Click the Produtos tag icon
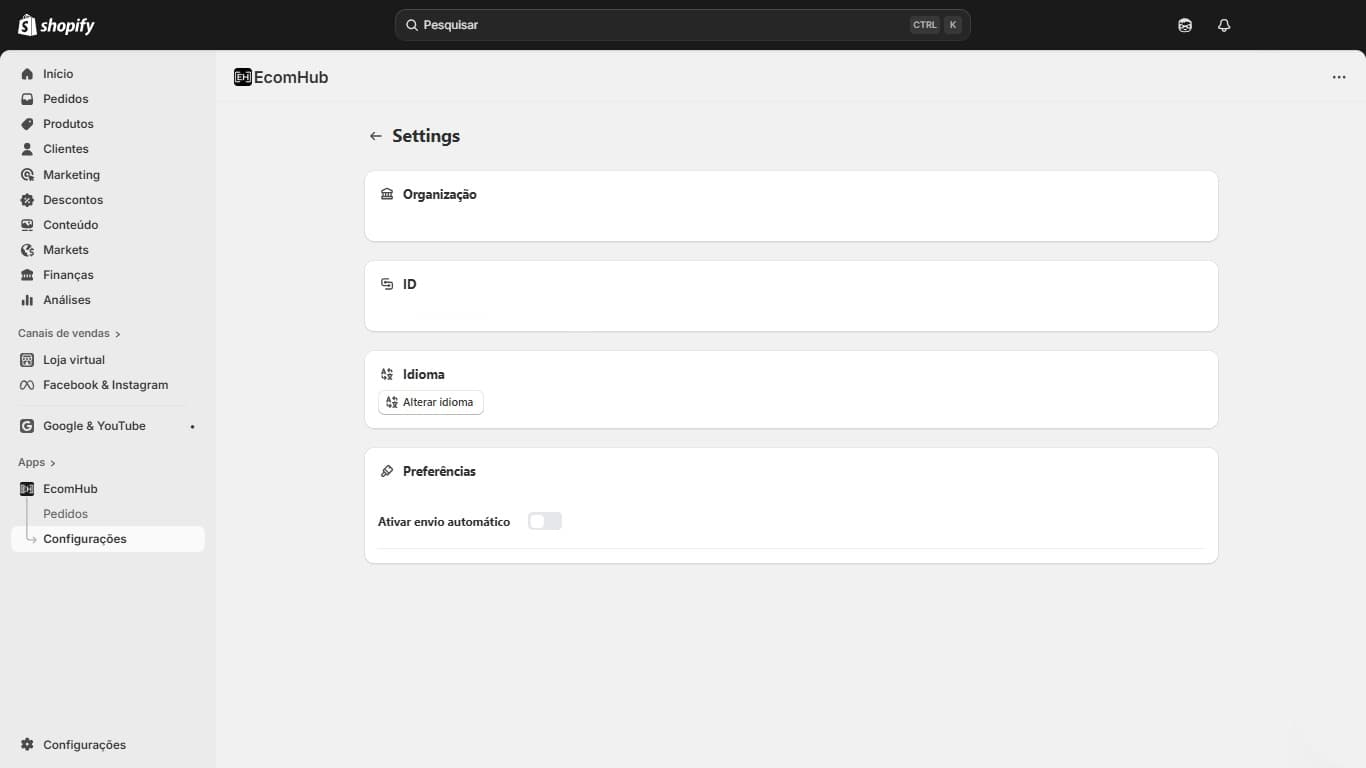The width and height of the screenshot is (1366, 768). click(x=27, y=124)
